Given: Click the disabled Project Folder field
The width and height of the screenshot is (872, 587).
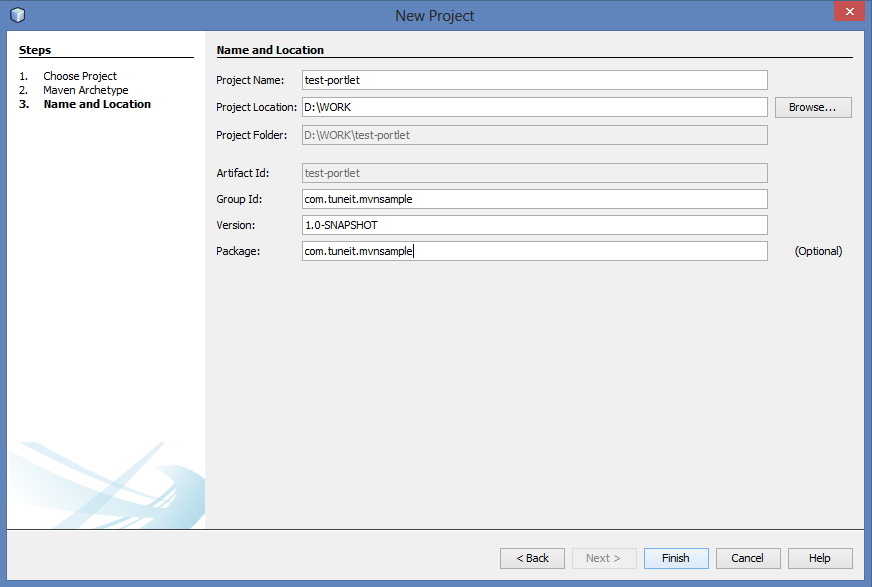Looking at the screenshot, I should pos(535,135).
